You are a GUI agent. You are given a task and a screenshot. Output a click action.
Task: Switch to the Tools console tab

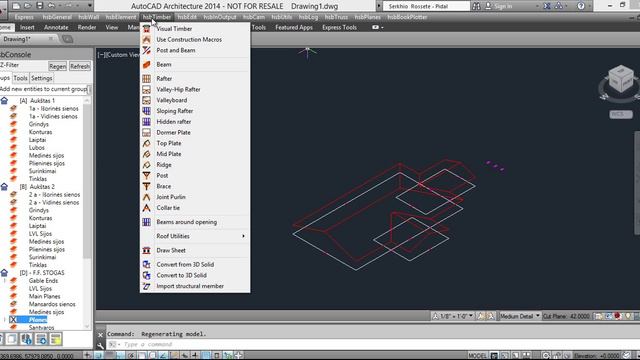(20, 78)
